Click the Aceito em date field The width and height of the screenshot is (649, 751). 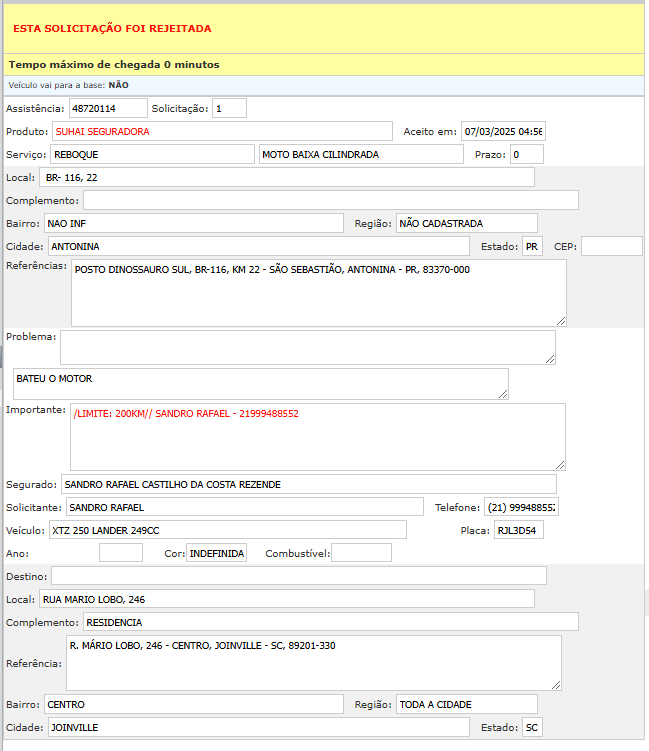point(502,131)
